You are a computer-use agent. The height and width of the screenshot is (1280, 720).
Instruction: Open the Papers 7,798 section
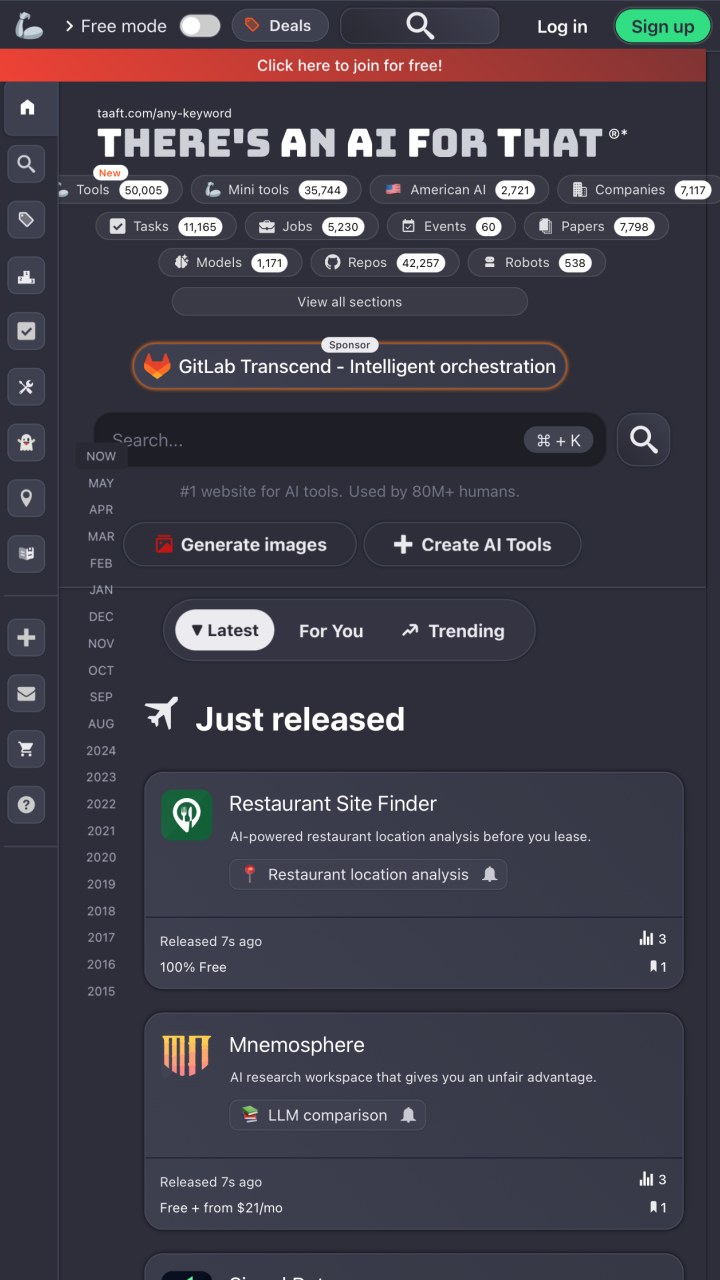tap(596, 227)
